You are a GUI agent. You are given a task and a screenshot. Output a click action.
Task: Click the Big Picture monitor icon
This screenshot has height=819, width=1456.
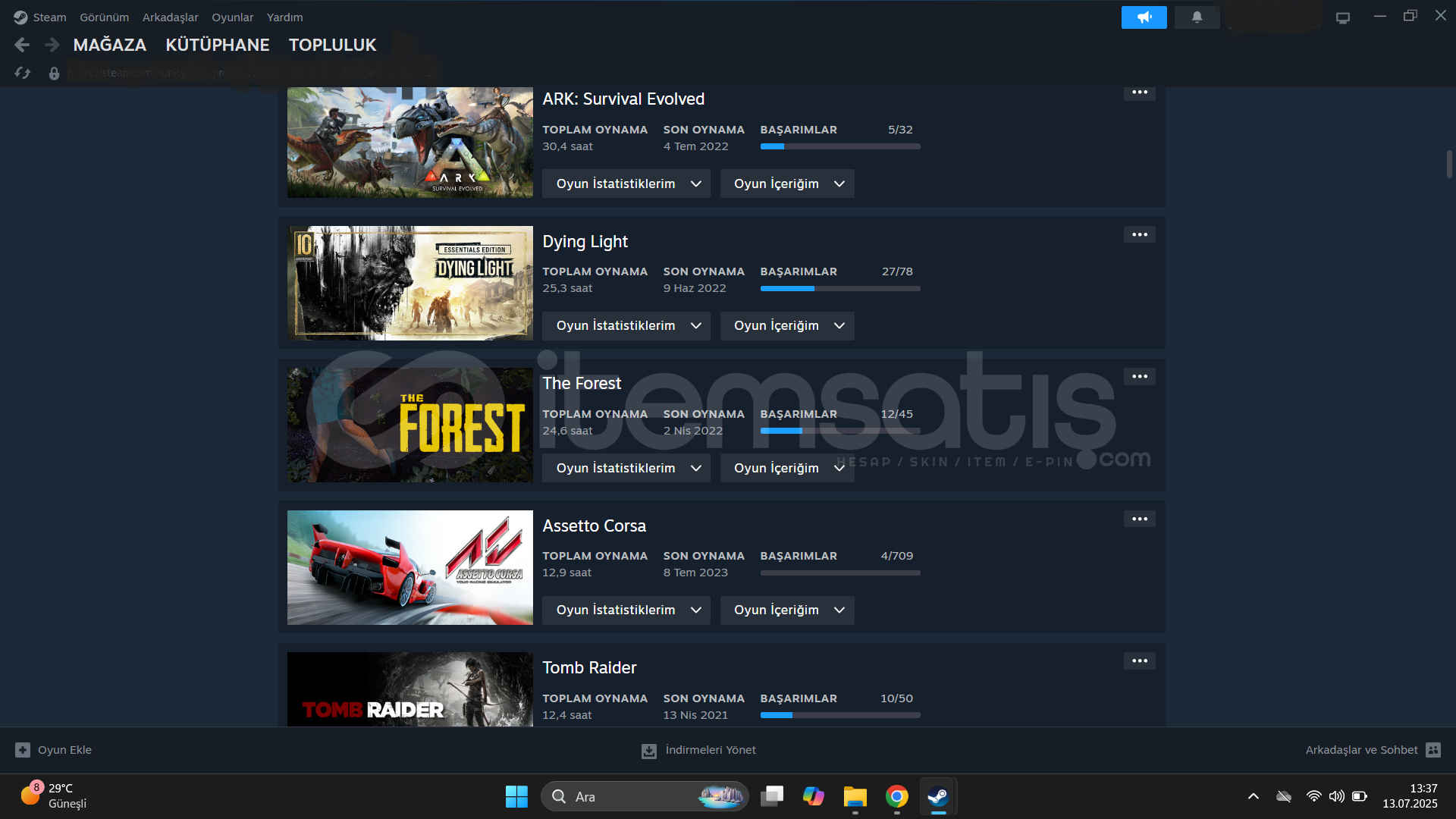[x=1342, y=17]
